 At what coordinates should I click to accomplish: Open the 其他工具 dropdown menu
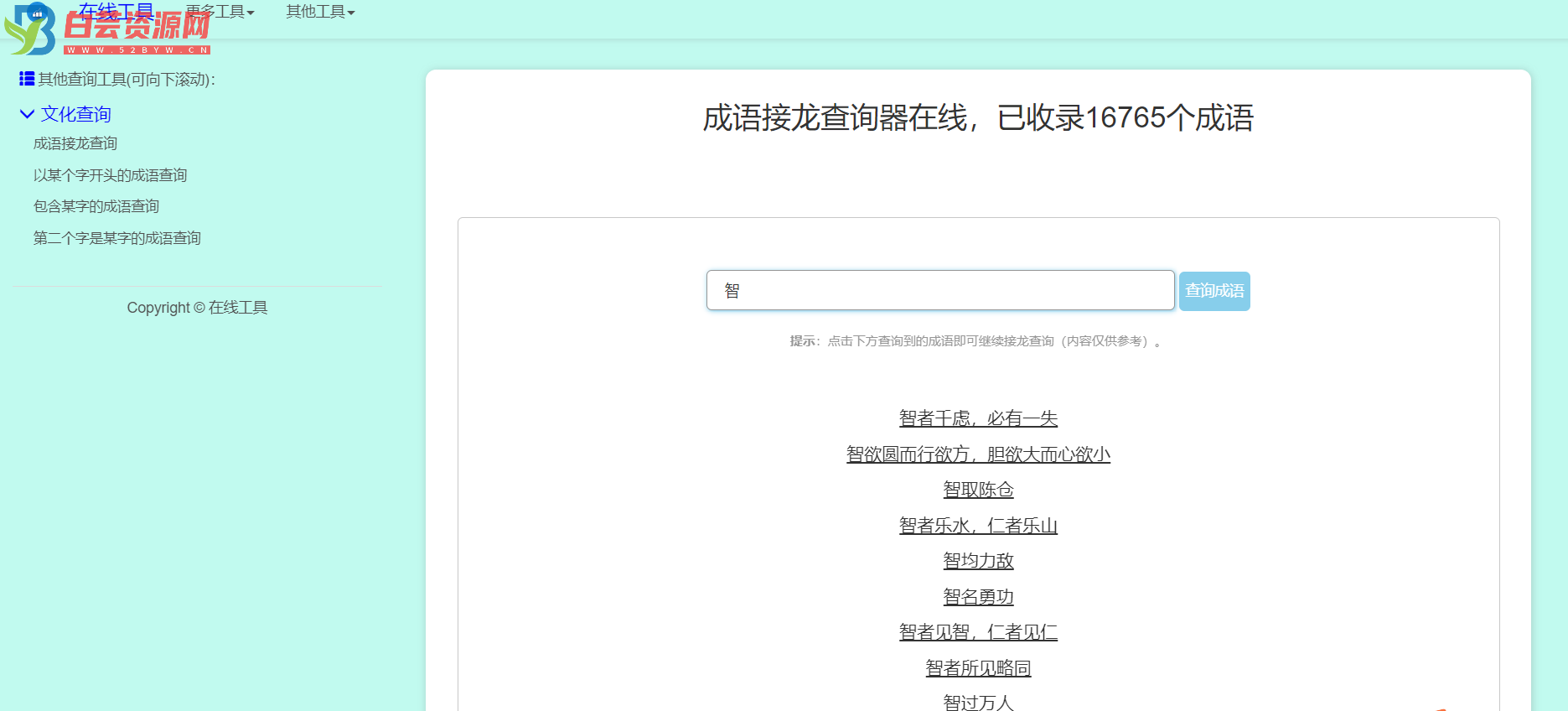tap(320, 12)
